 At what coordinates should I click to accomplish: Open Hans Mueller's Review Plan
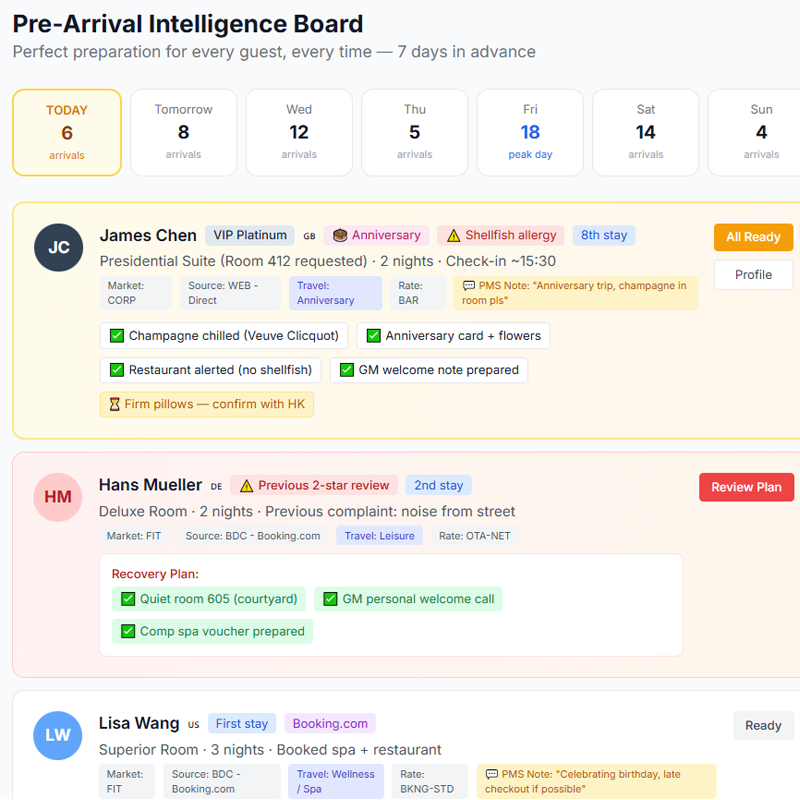click(746, 487)
